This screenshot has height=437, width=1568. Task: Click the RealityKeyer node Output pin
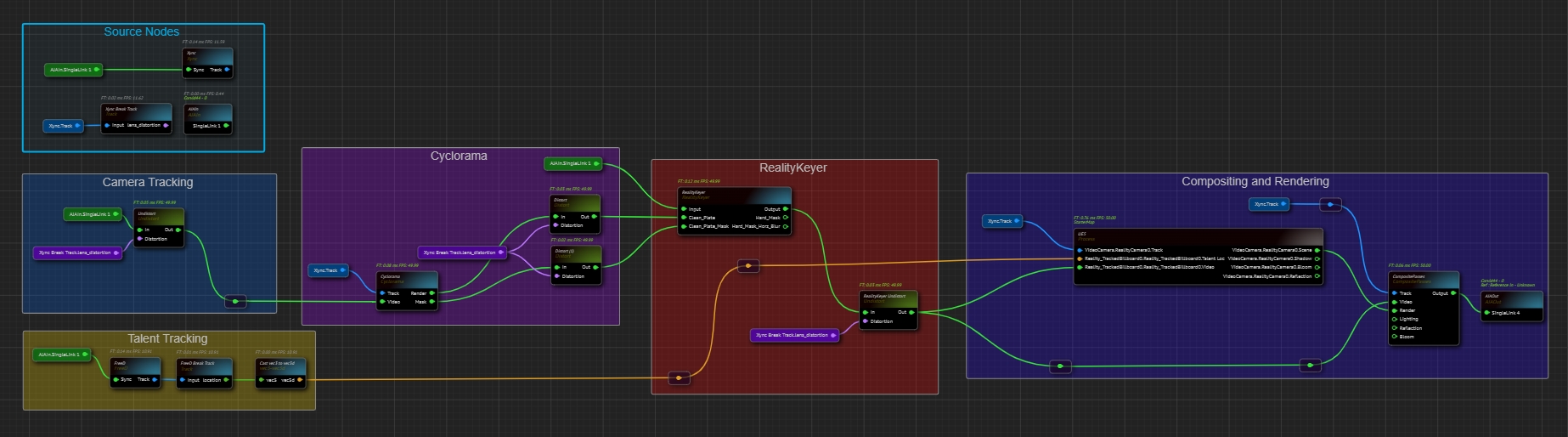(785, 208)
